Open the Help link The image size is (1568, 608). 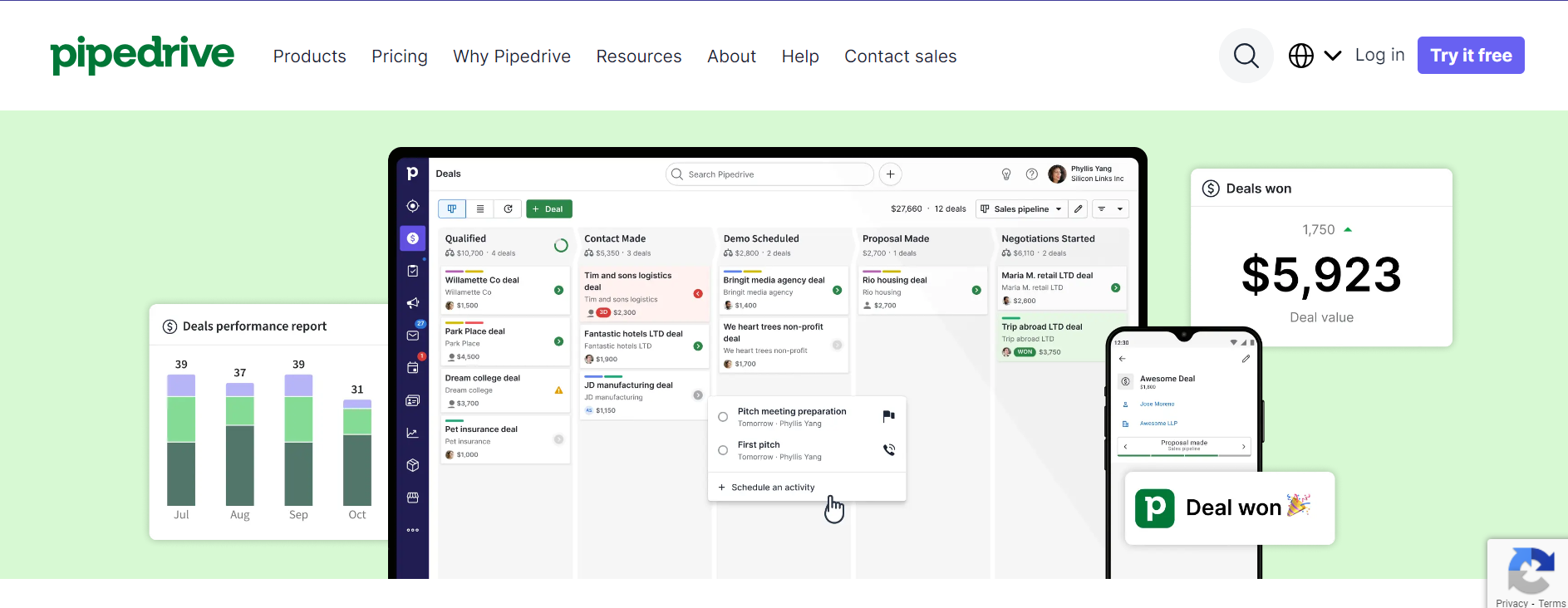coord(800,56)
